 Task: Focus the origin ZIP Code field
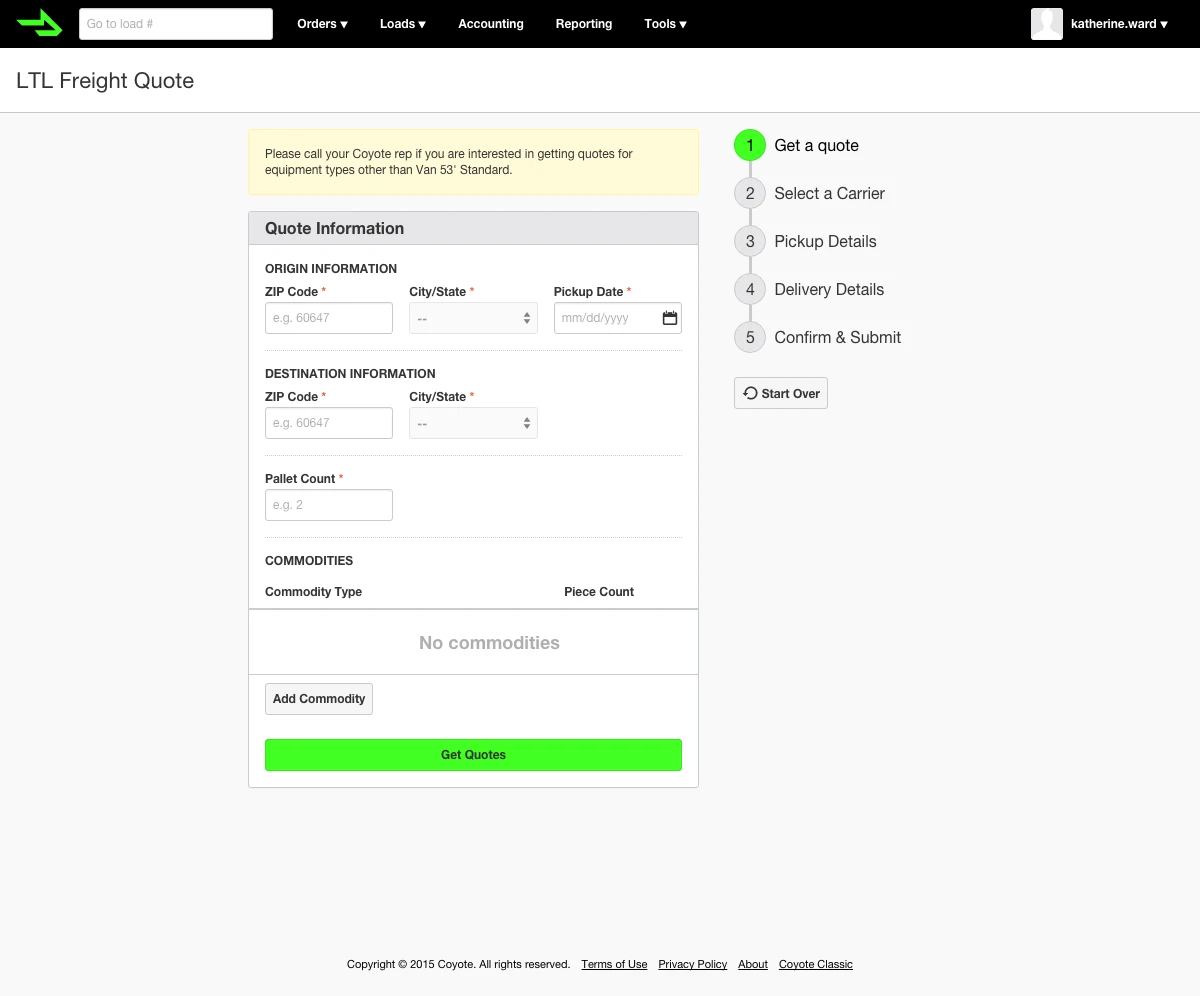tap(329, 318)
